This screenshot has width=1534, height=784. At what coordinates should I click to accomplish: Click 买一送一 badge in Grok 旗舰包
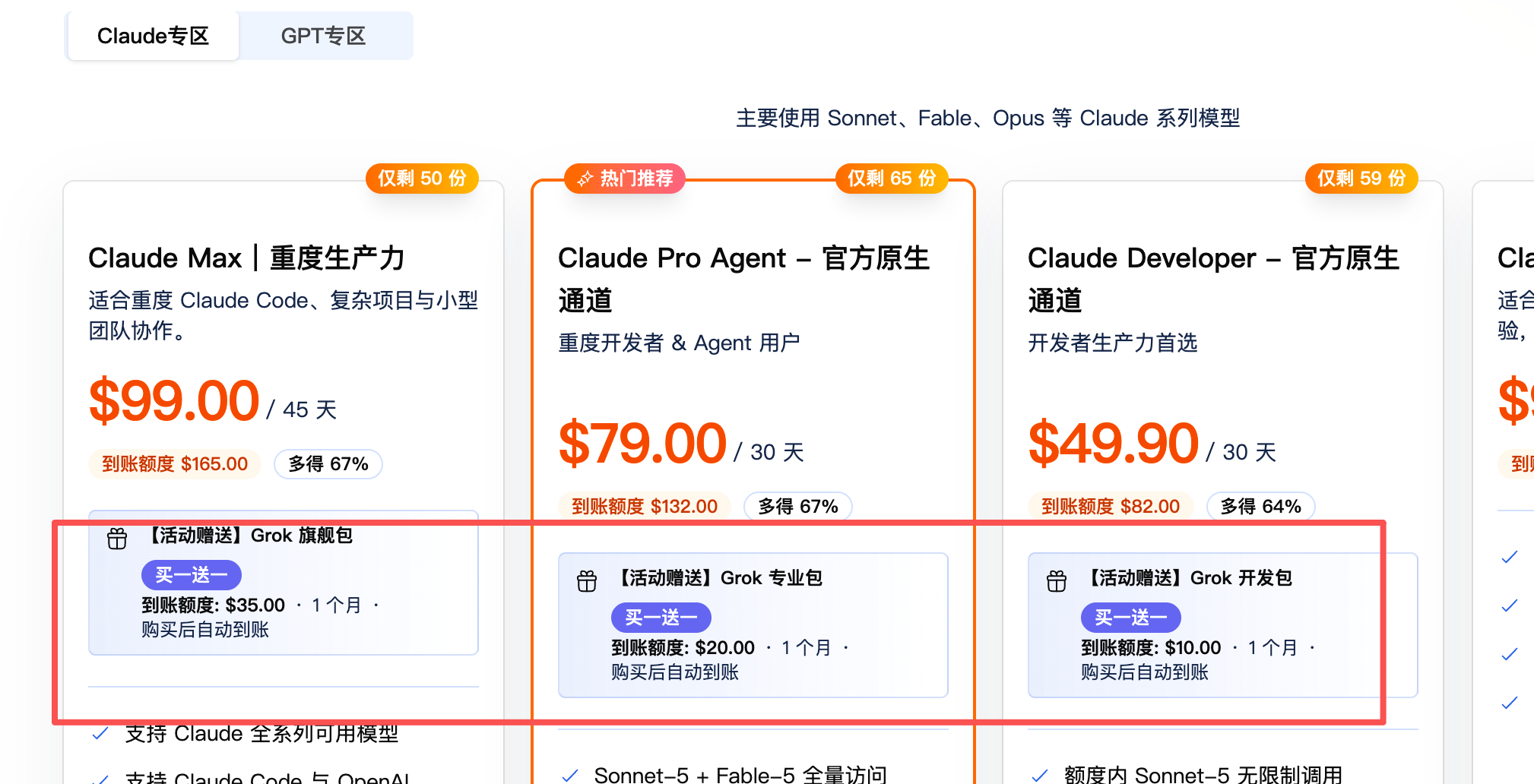point(192,575)
